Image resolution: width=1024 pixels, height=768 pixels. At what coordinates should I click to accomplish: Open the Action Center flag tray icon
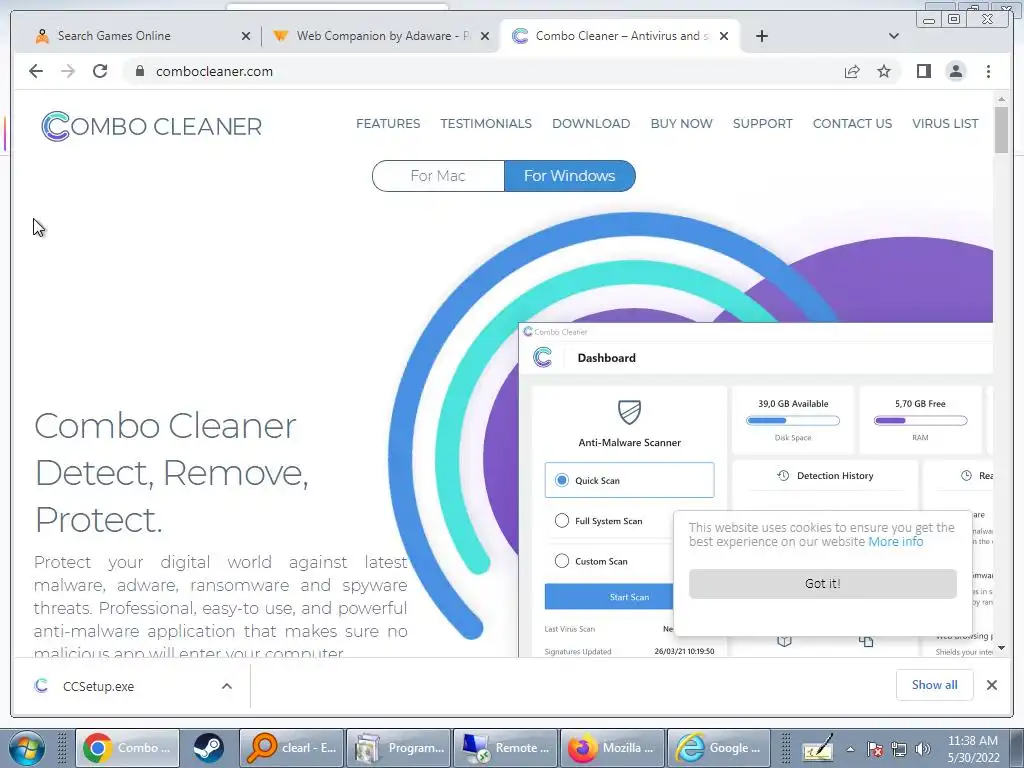875,749
